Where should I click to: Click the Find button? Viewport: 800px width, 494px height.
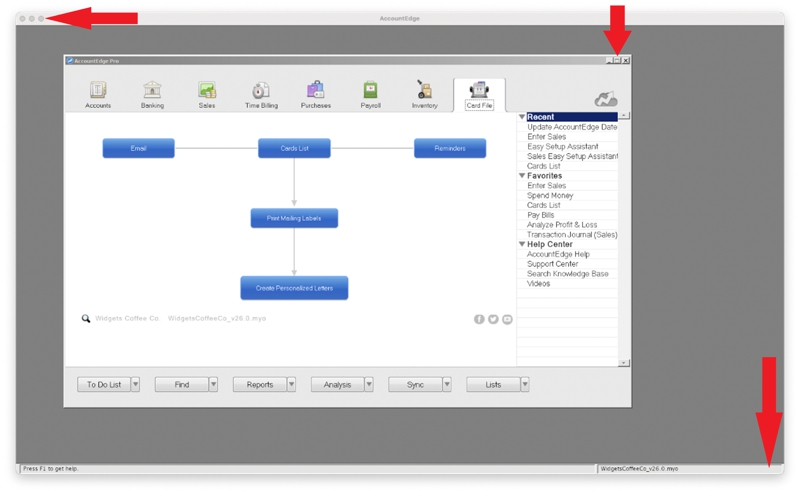pos(182,384)
